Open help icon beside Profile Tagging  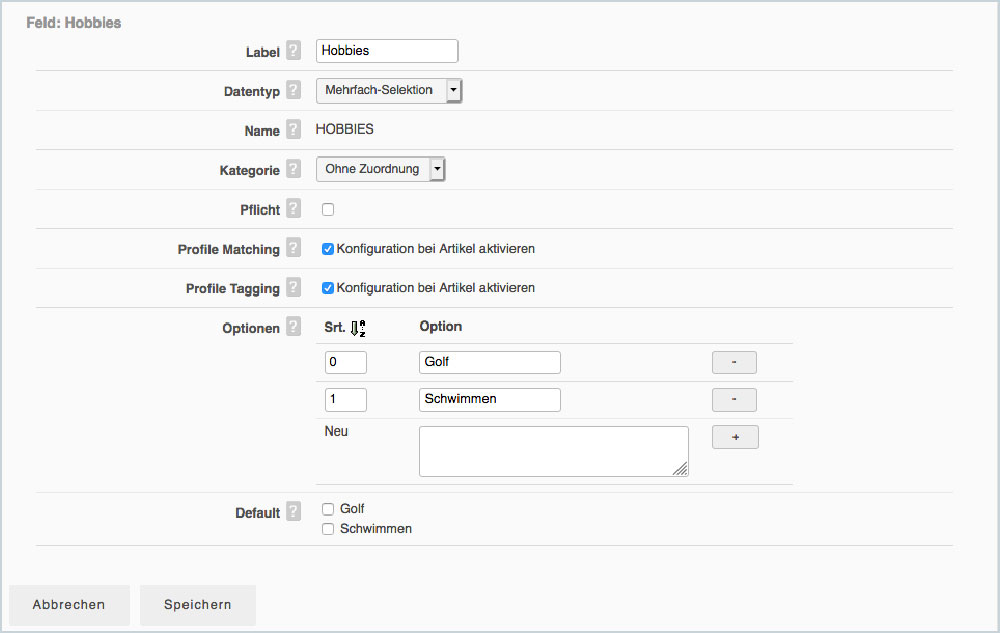pyautogui.click(x=293, y=288)
